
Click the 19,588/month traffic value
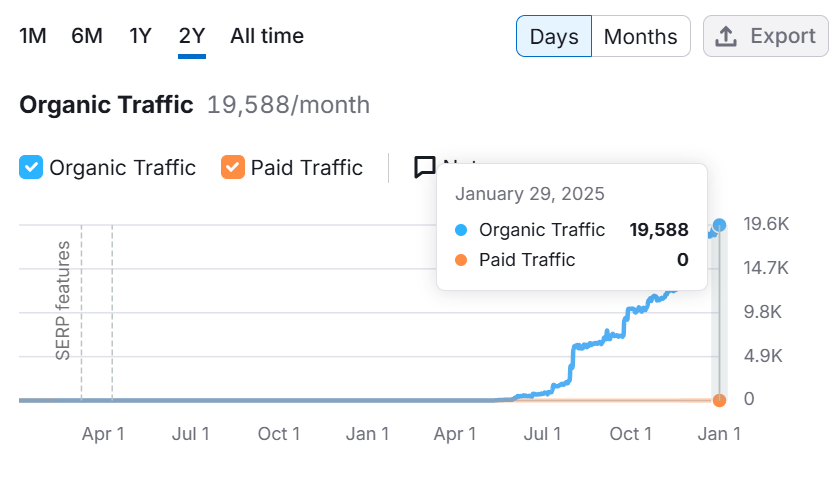(x=288, y=105)
